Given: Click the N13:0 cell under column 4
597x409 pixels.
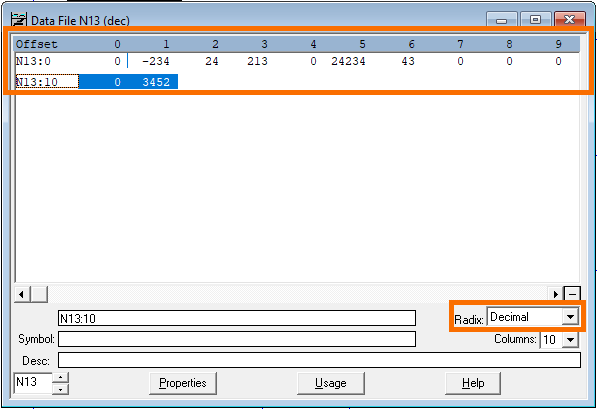Looking at the screenshot, I should coord(313,61).
